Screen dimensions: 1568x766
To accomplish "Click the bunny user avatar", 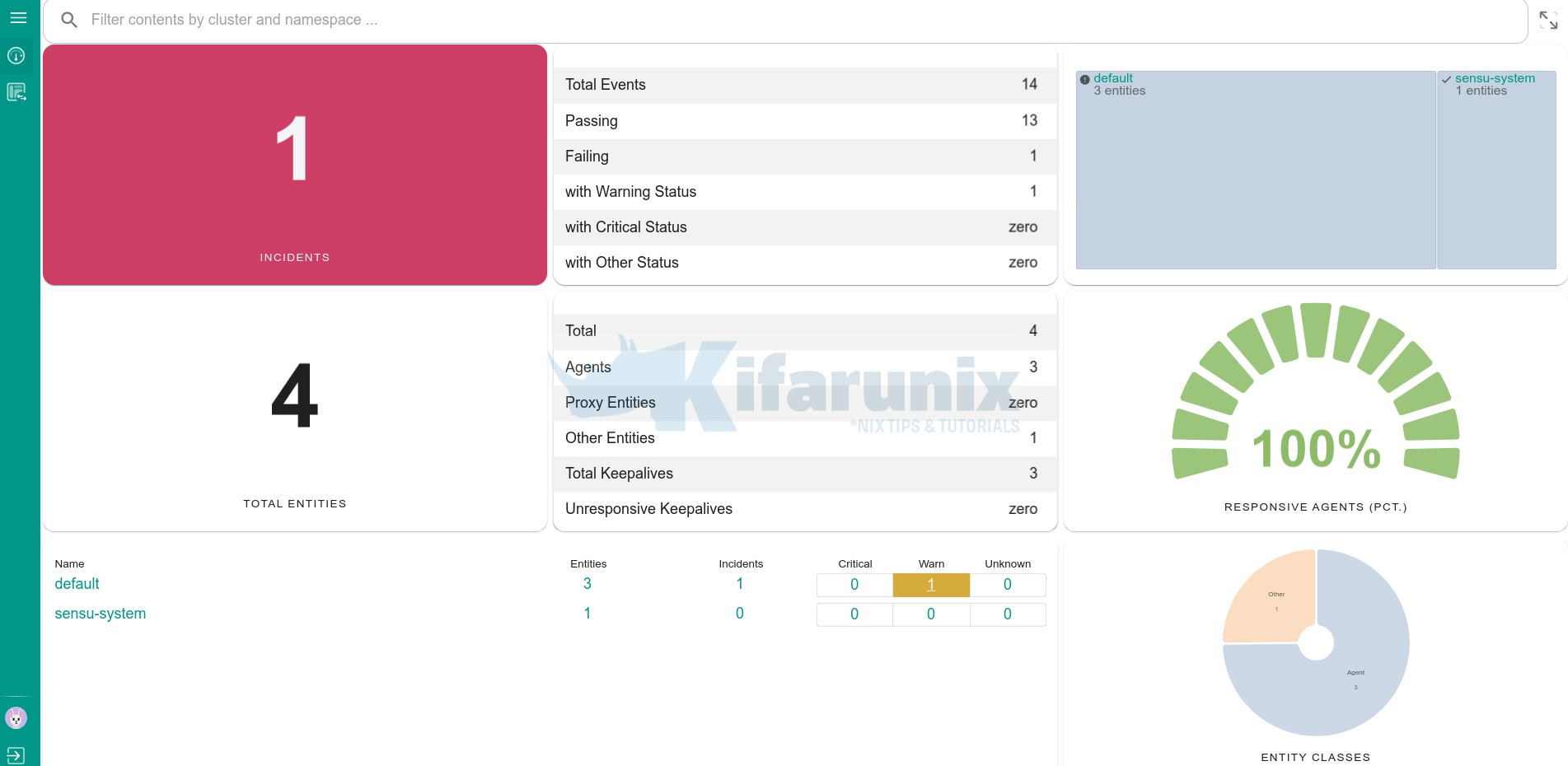I will (16, 717).
